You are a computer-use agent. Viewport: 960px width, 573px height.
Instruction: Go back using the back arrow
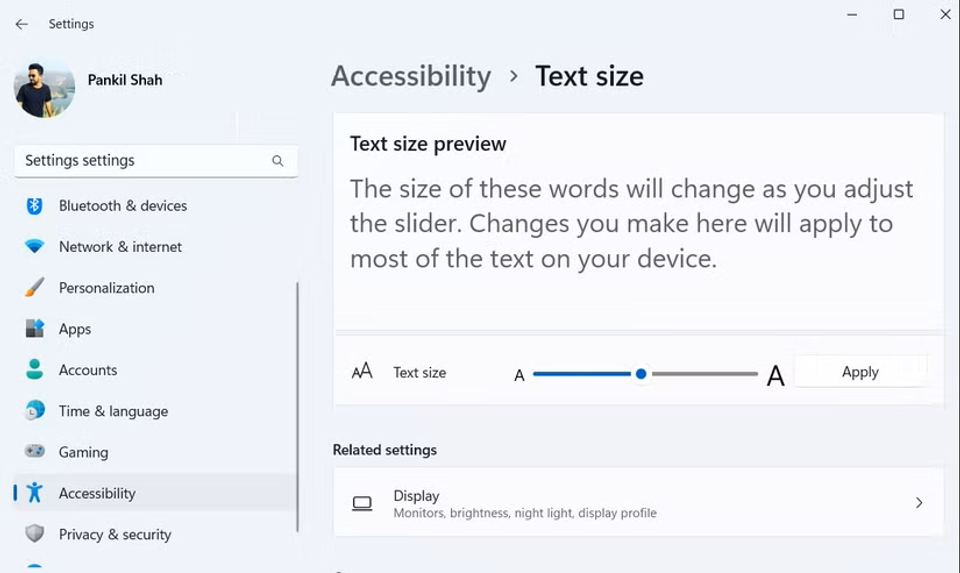coord(21,24)
